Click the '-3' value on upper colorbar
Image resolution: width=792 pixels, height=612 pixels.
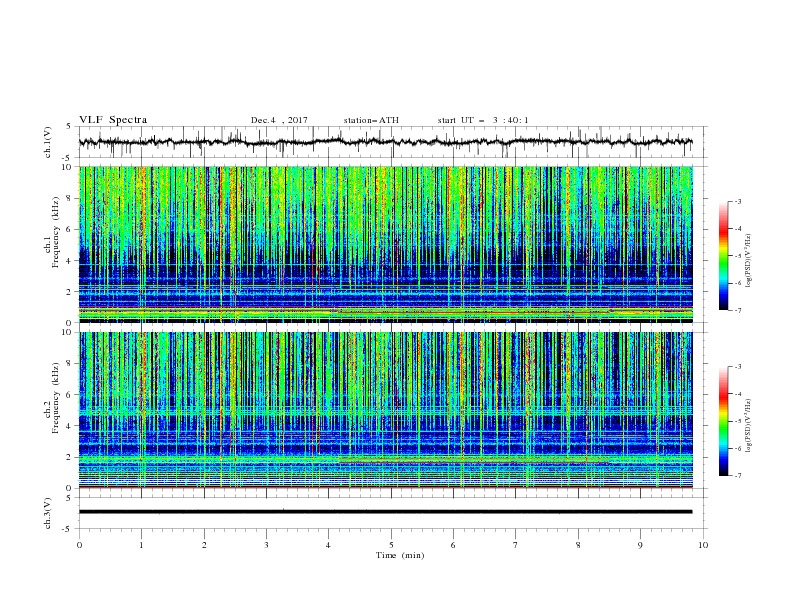pyautogui.click(x=737, y=201)
